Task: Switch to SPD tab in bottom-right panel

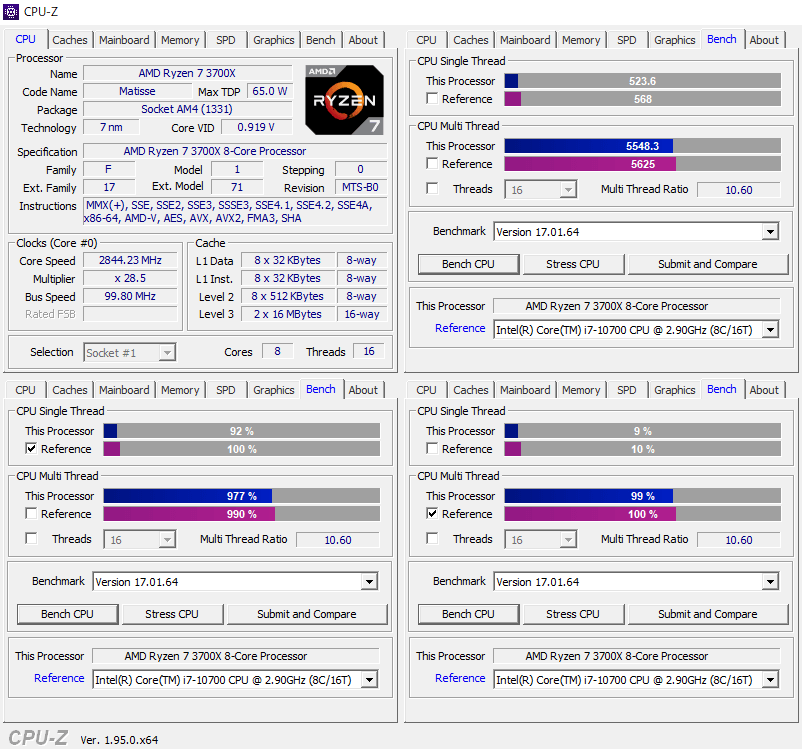Action: [x=627, y=390]
